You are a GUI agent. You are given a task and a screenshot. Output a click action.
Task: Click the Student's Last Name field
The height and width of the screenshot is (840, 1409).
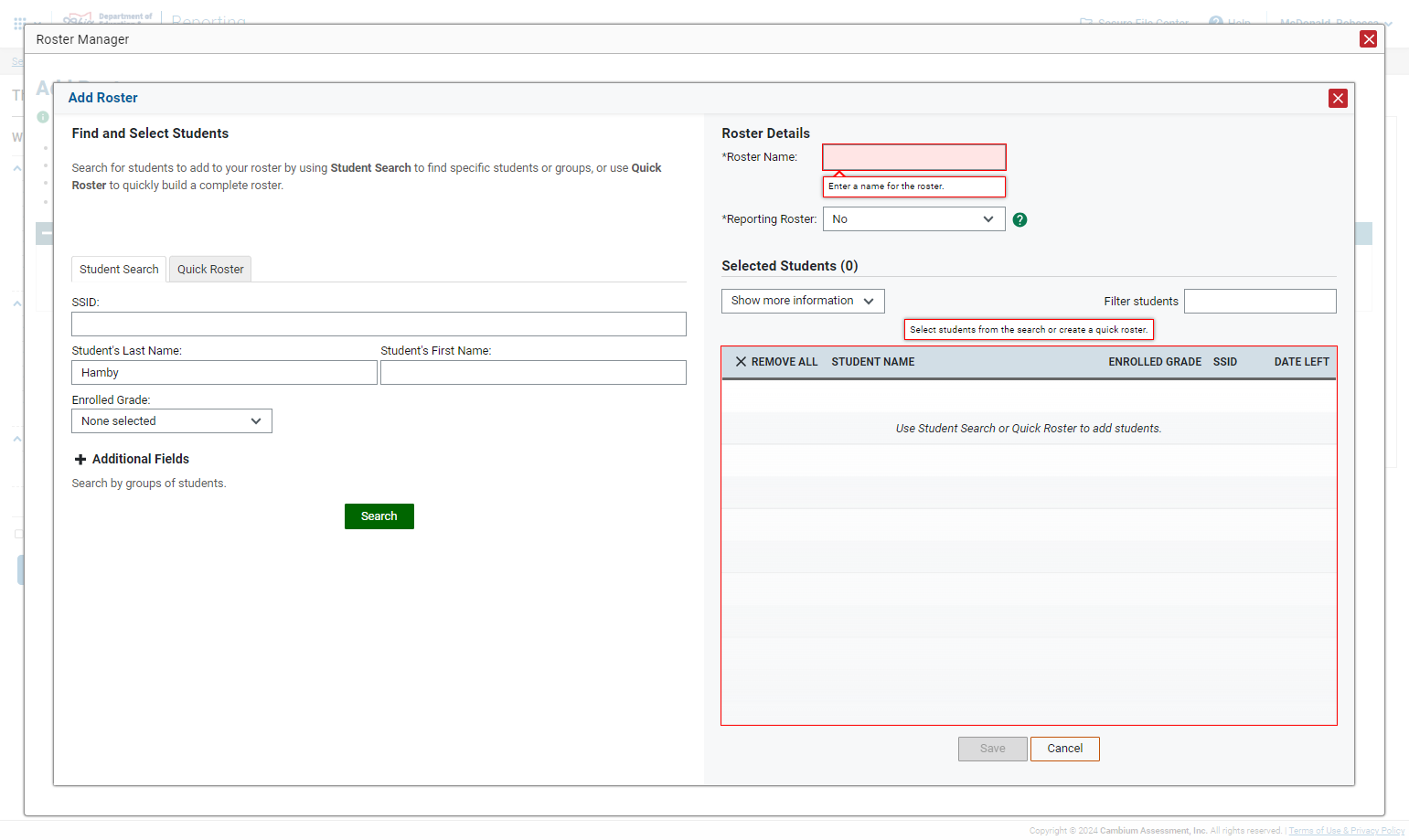(x=224, y=373)
